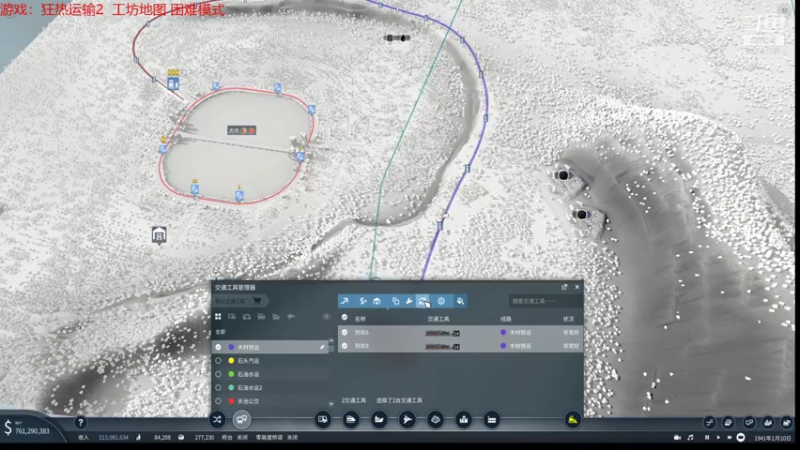The image size is (800, 450).
Task: Click the music note icon
Action: coord(690,438)
